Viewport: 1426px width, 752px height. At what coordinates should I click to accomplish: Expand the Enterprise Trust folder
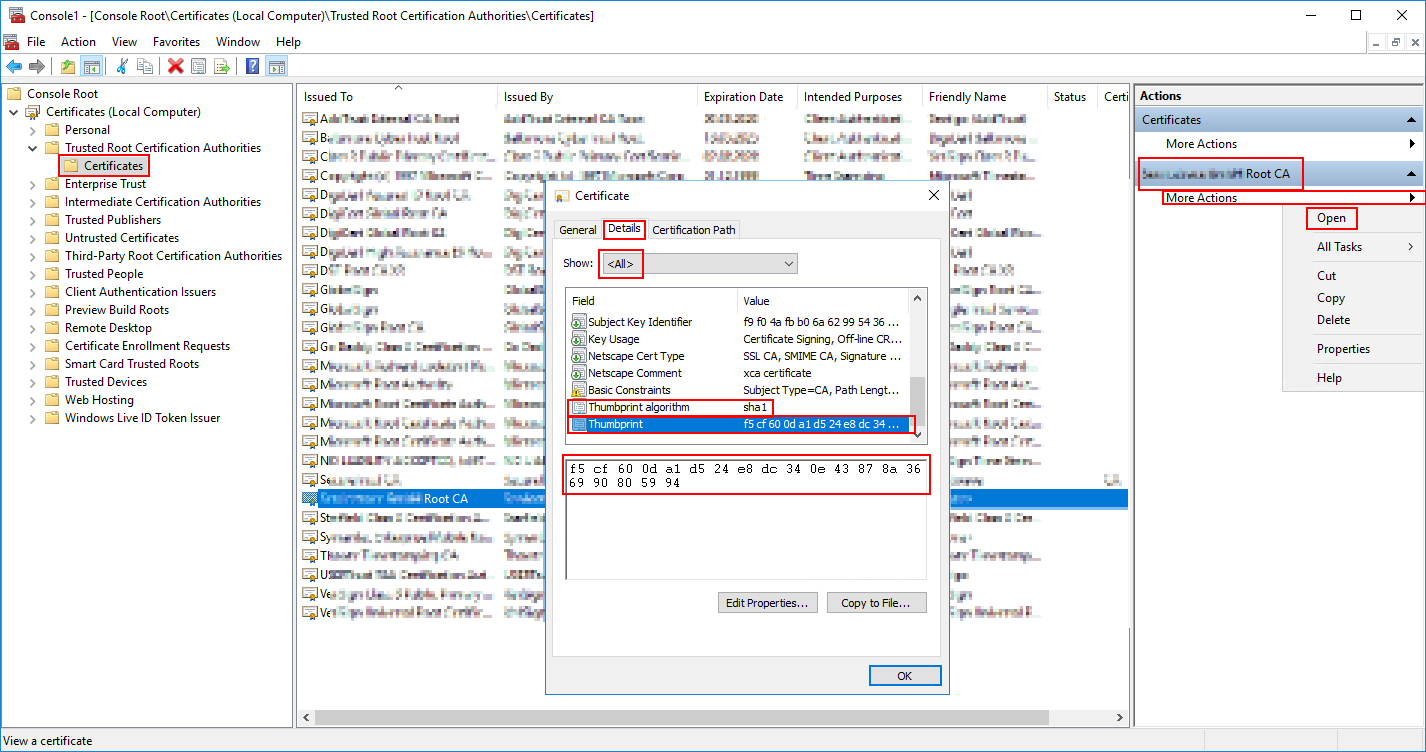32,183
